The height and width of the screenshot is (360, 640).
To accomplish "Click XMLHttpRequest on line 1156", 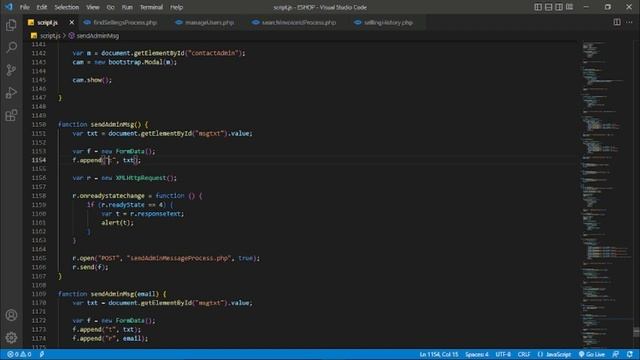I will (x=140, y=178).
